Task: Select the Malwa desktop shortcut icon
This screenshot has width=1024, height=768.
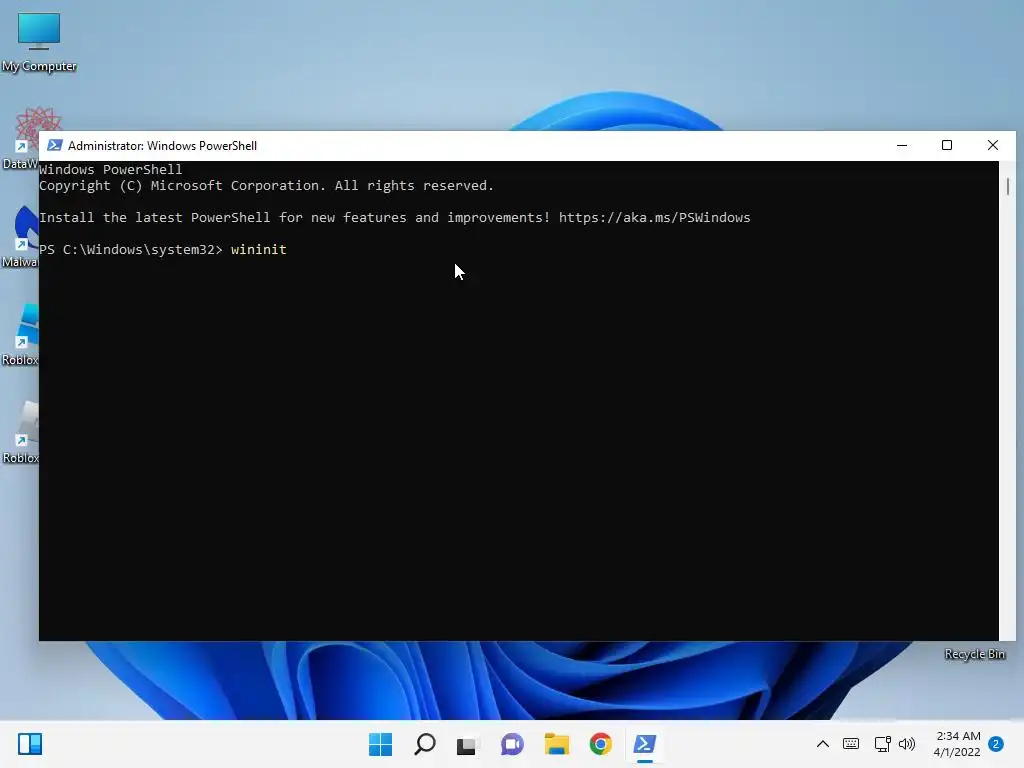Action: [20, 236]
